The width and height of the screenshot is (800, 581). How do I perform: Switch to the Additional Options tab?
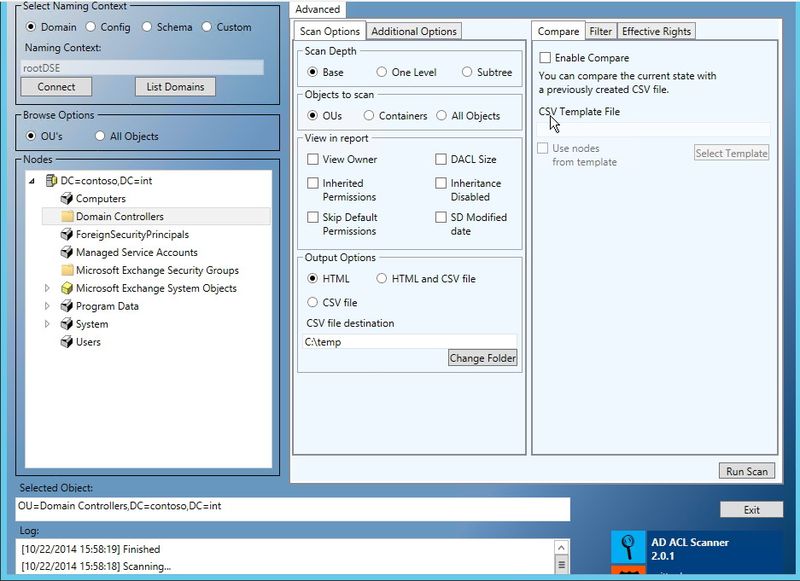click(x=411, y=32)
